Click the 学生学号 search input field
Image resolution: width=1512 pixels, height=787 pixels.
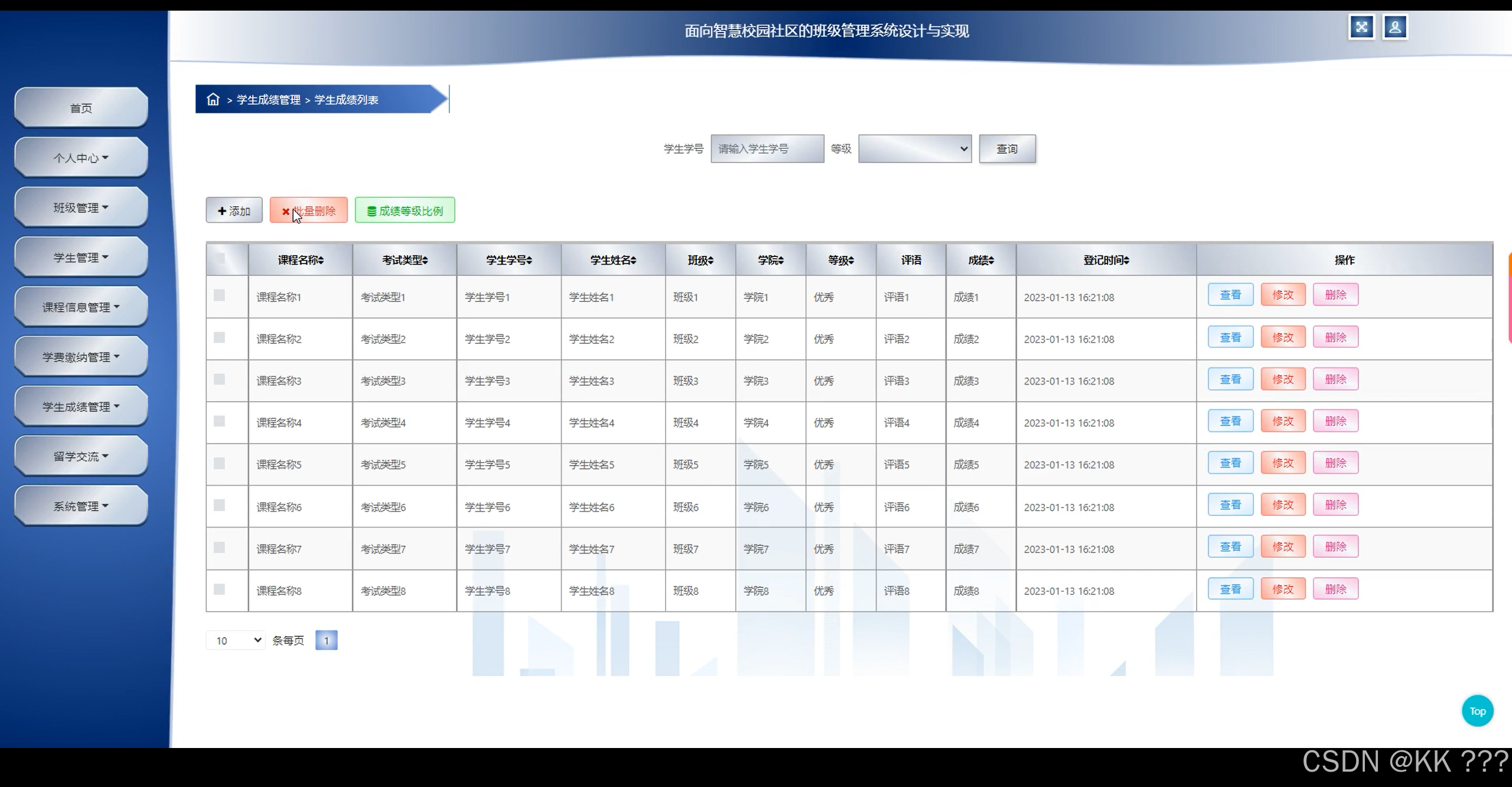tap(767, 149)
